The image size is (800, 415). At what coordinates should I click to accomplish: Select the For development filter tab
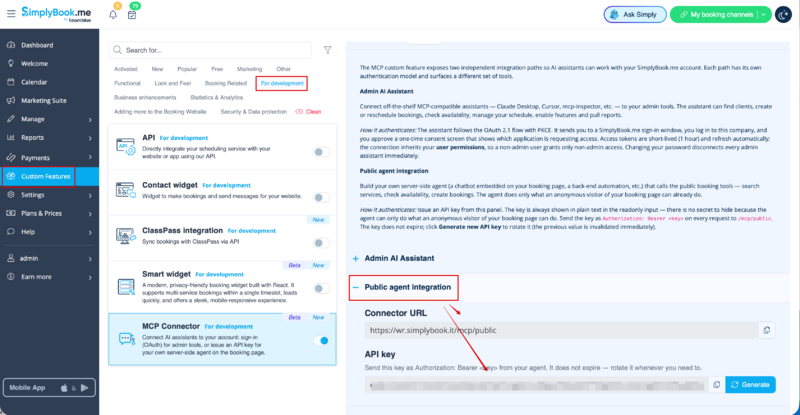click(282, 83)
